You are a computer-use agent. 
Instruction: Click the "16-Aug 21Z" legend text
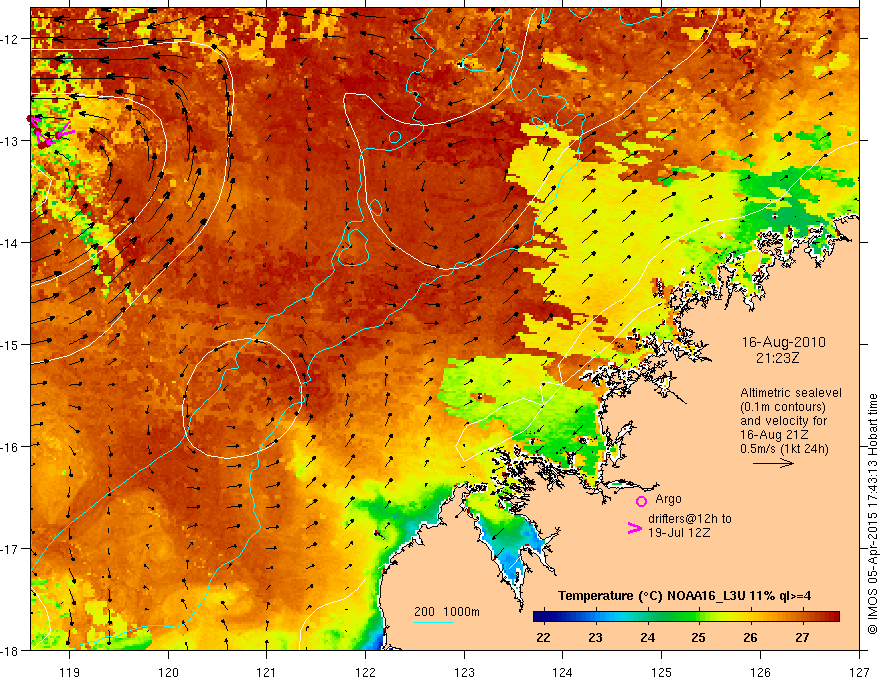(775, 434)
